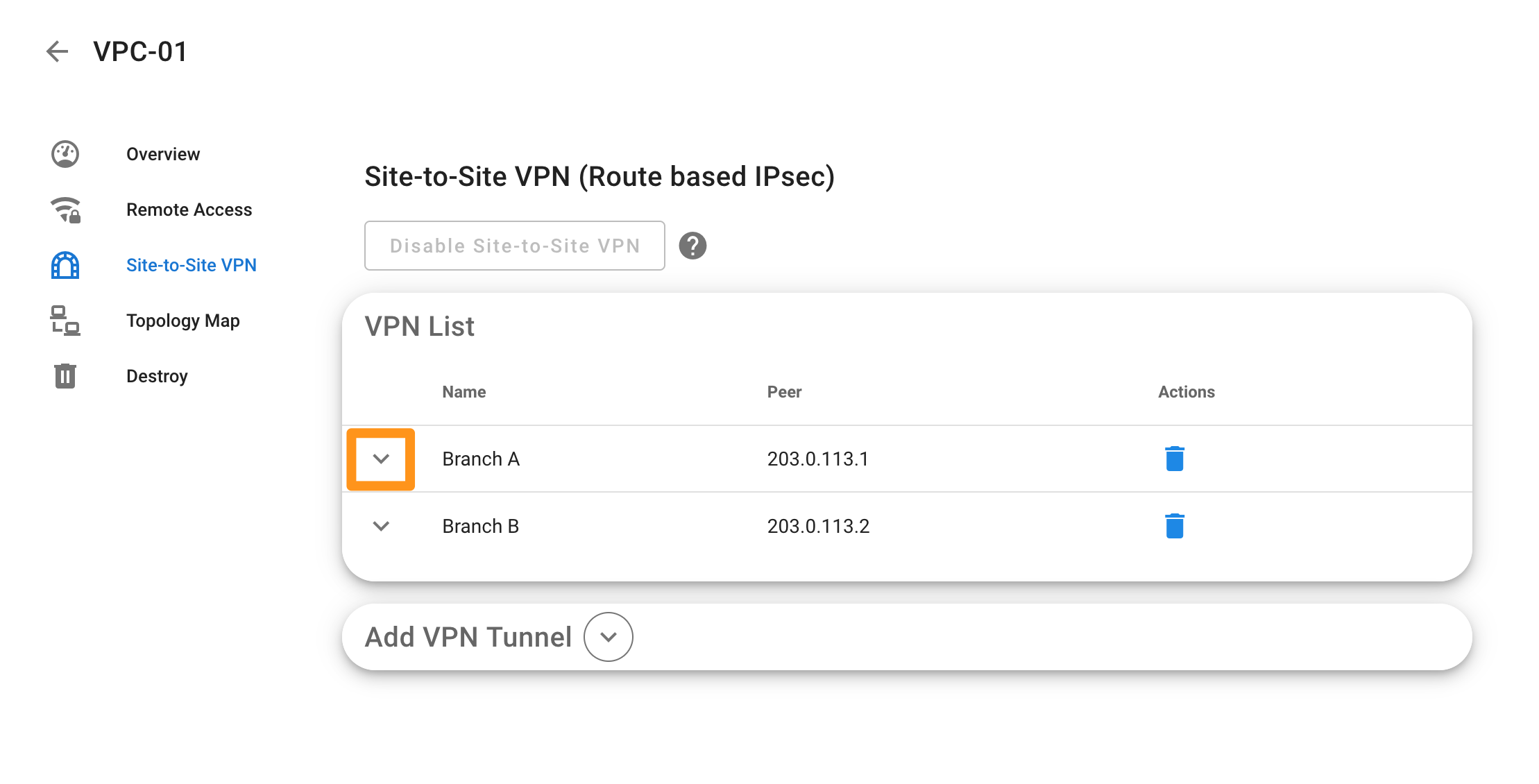Image resolution: width=1539 pixels, height=784 pixels.
Task: Click the Disable Site-to-Site VPN button
Action: [515, 246]
